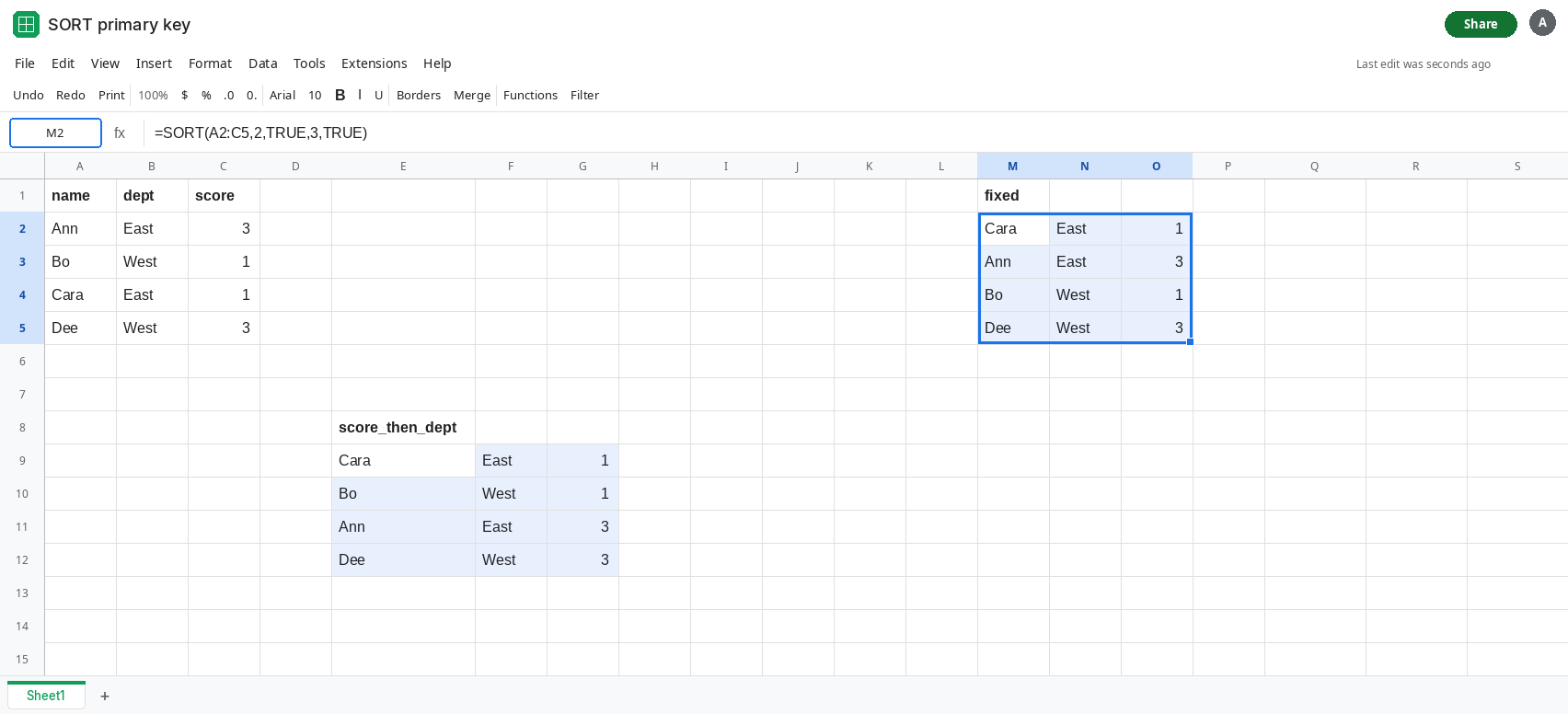Toggle the Filter in toolbar
1568x714 pixels.
click(584, 95)
